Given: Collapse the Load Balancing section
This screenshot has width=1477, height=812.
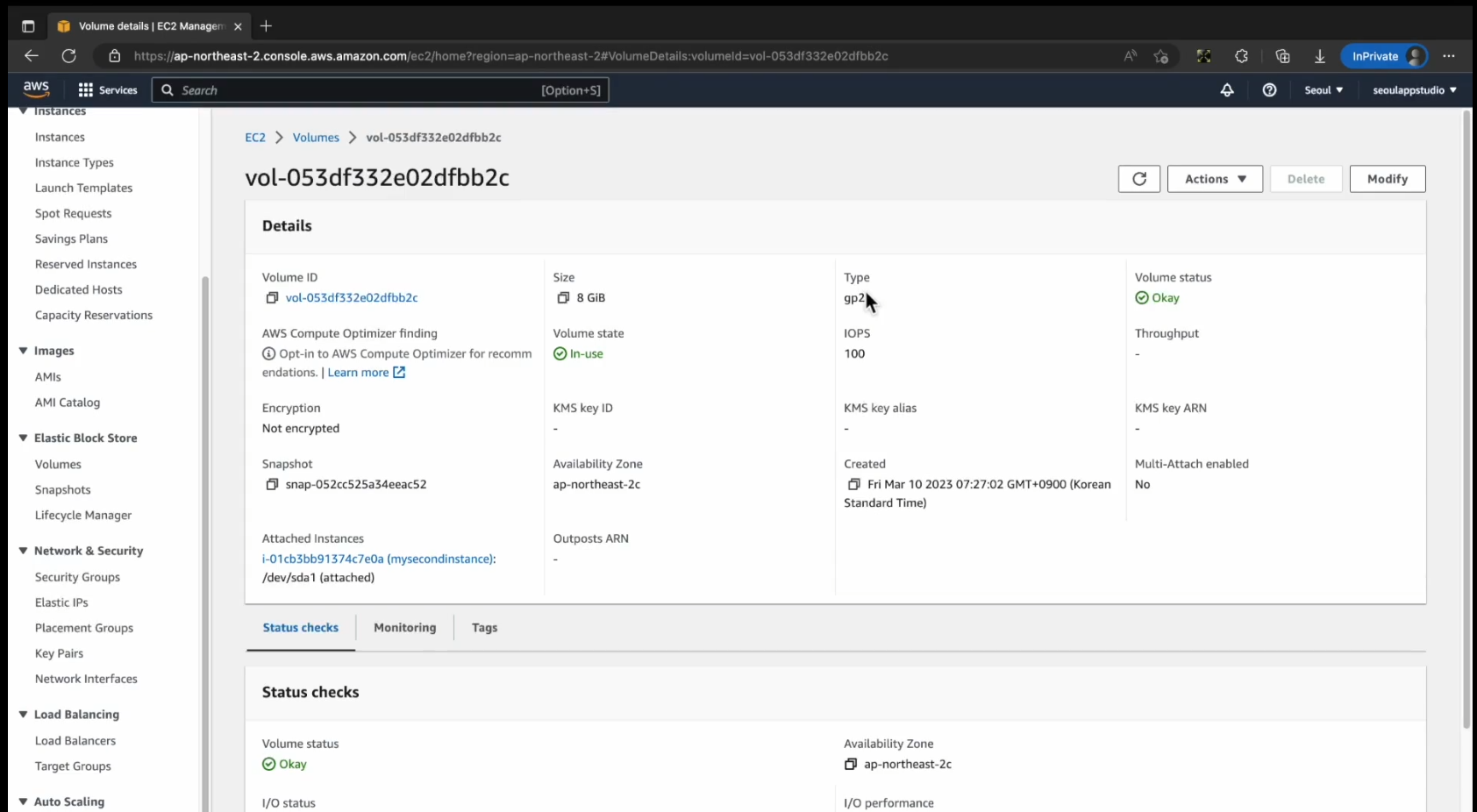Looking at the screenshot, I should [x=23, y=715].
